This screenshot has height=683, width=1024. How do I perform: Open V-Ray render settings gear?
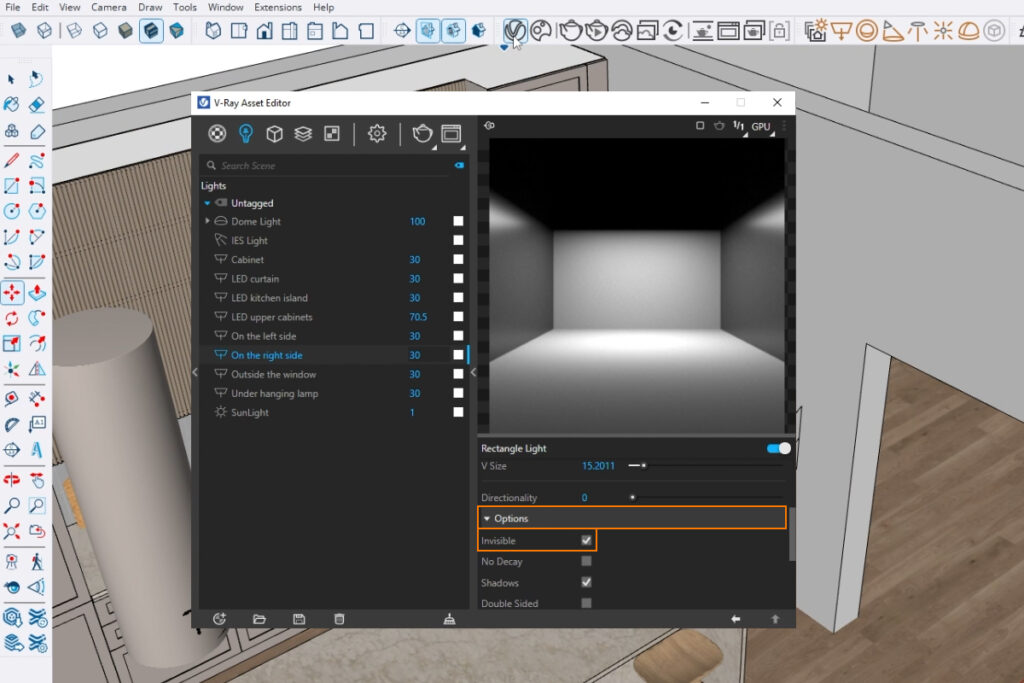point(377,134)
